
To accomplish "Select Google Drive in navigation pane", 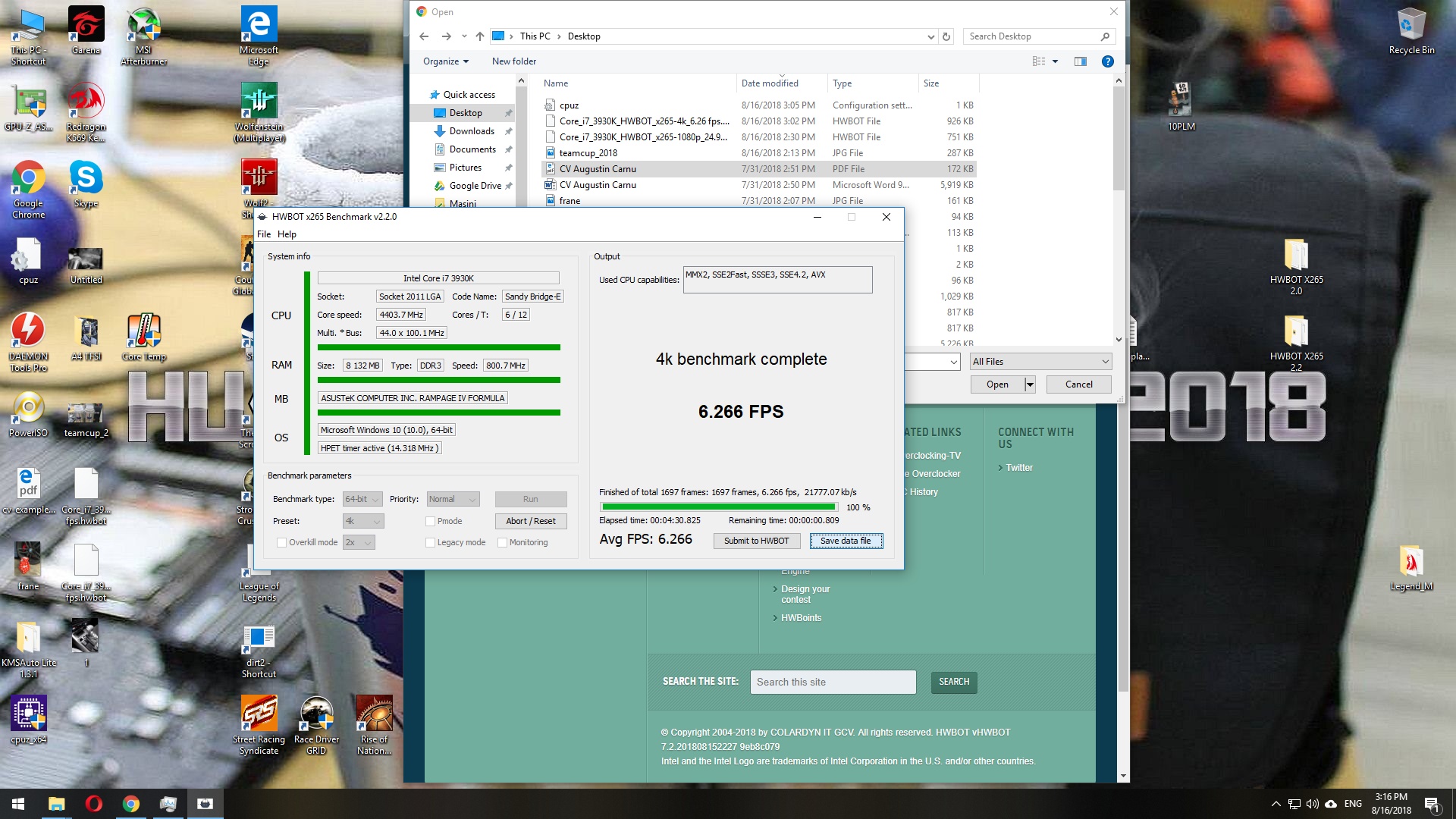I will (475, 186).
